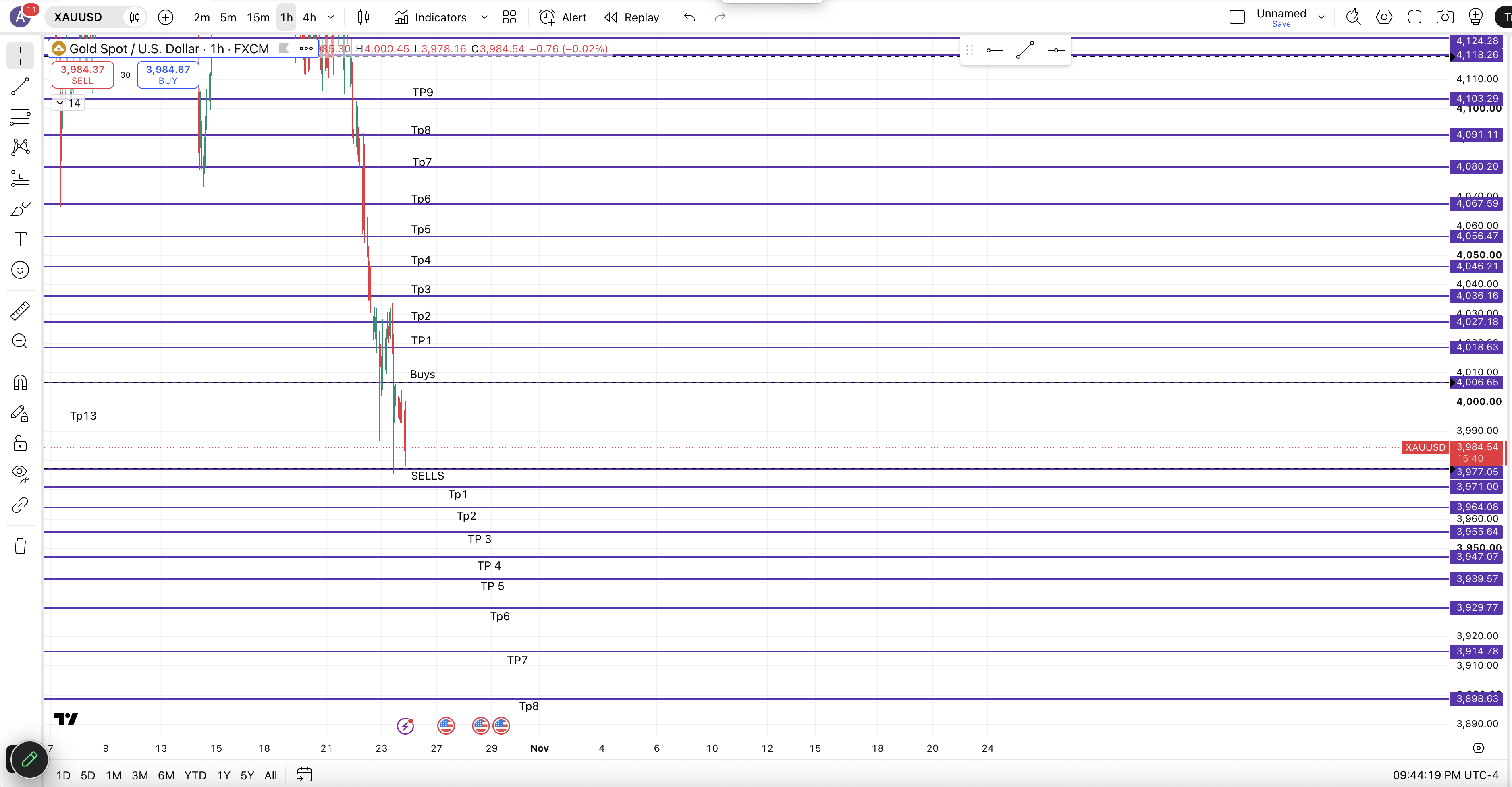1512x787 pixels.
Task: Select the crosshair cursor tool
Action: [20, 56]
